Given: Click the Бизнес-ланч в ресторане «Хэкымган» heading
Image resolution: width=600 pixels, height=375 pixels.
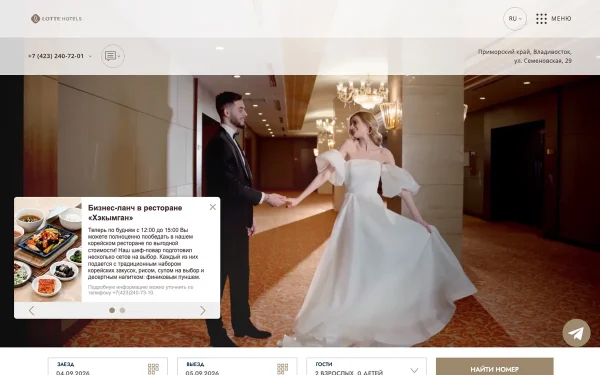Looking at the screenshot, I should (135, 213).
